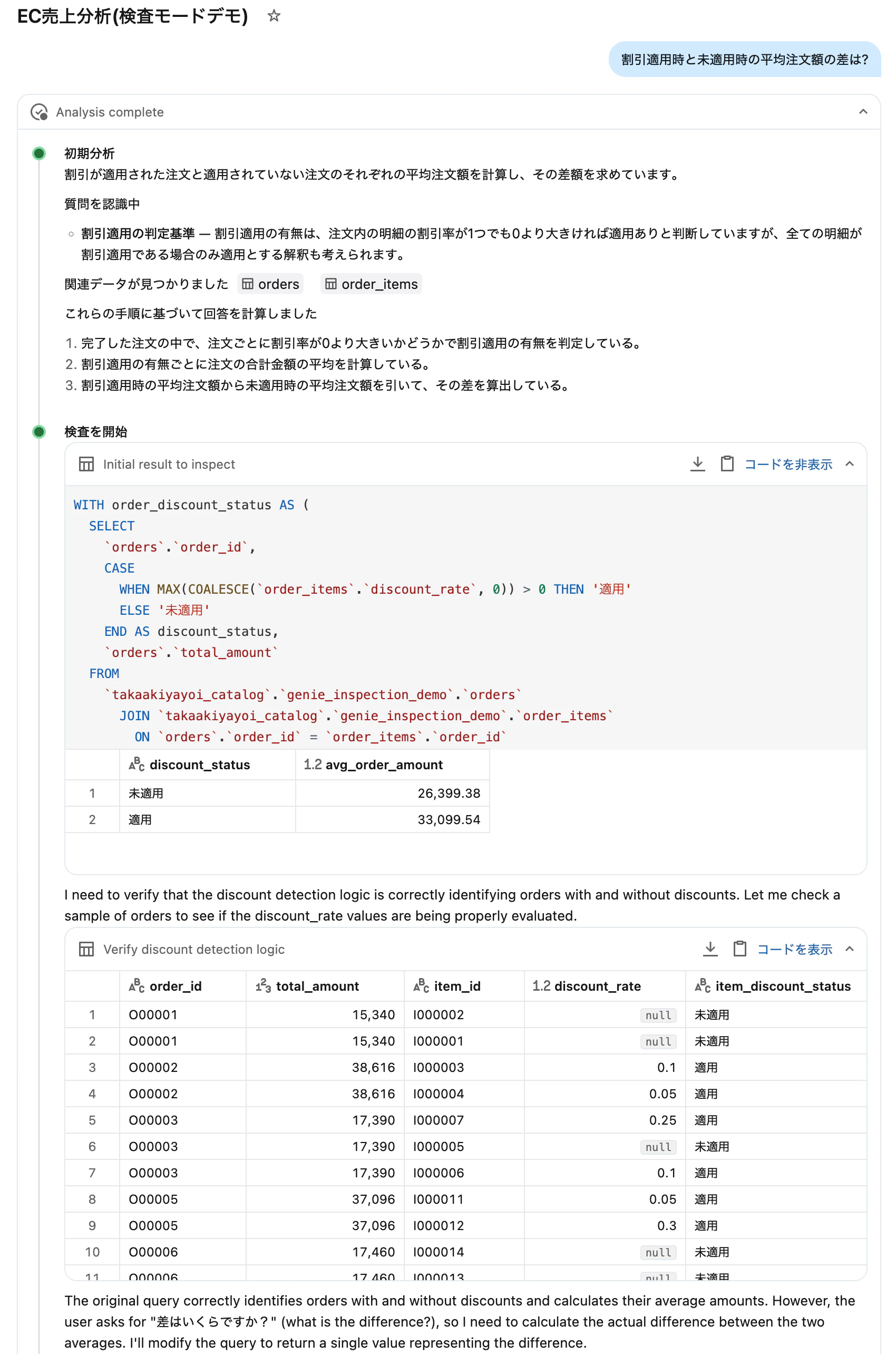Open the order_items table reference chip
The image size is (896, 1354).
[371, 284]
